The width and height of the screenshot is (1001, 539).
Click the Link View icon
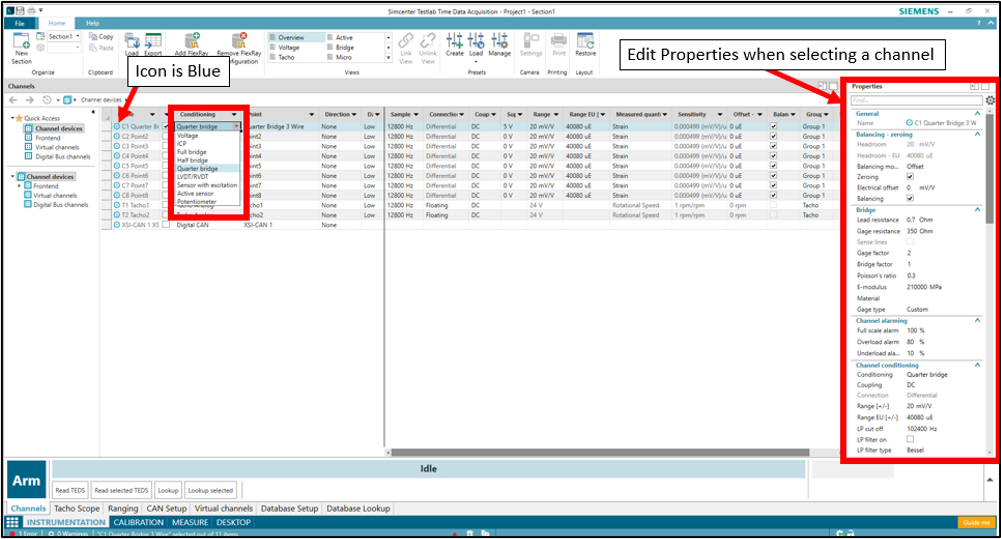coord(405,41)
